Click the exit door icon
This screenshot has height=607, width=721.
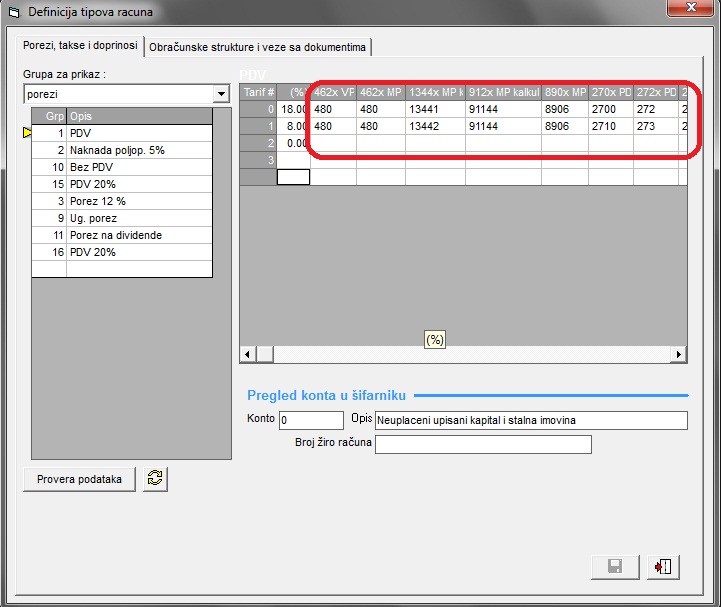pos(662,567)
